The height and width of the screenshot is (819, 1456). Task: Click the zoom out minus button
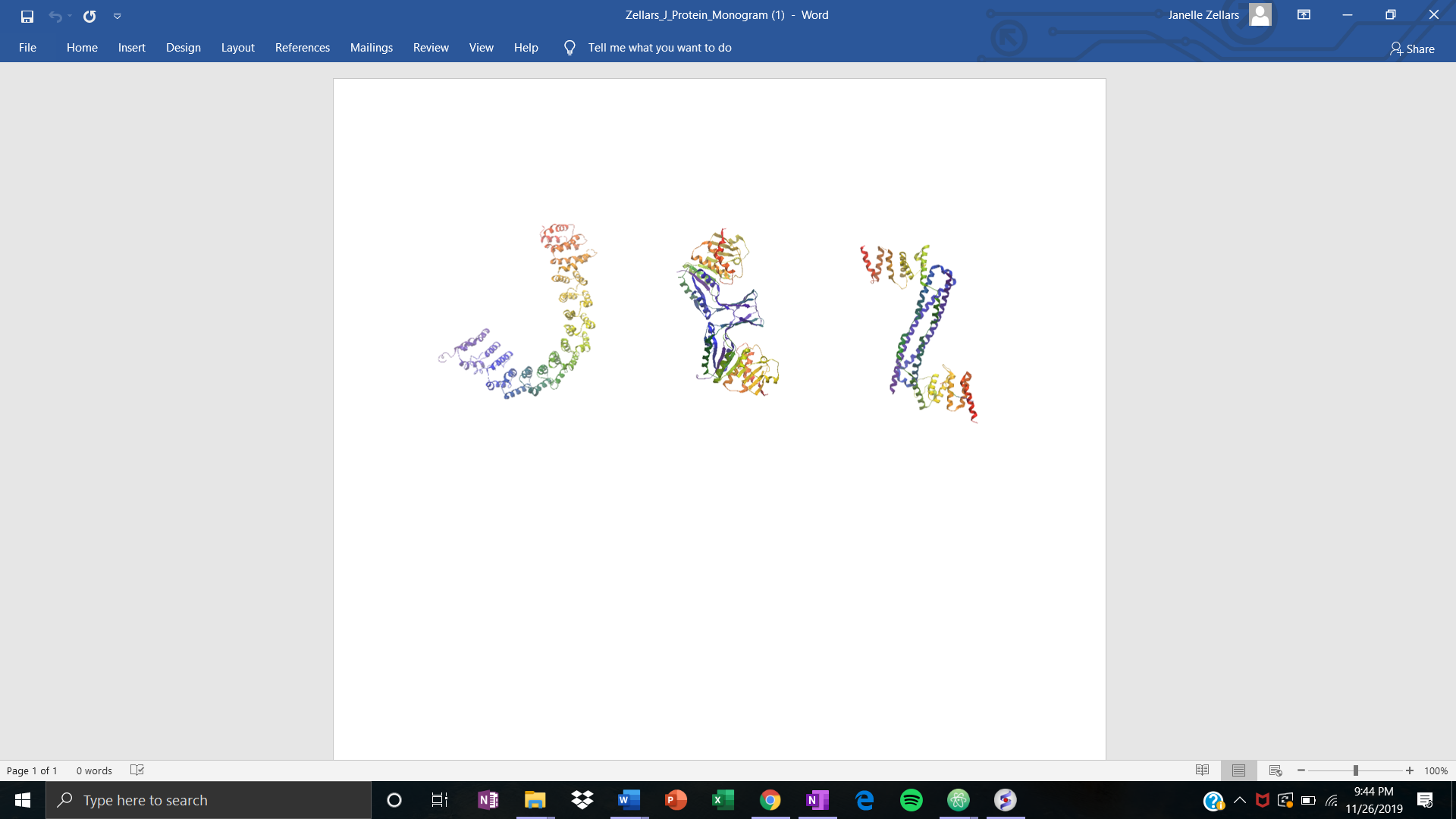[1301, 770]
